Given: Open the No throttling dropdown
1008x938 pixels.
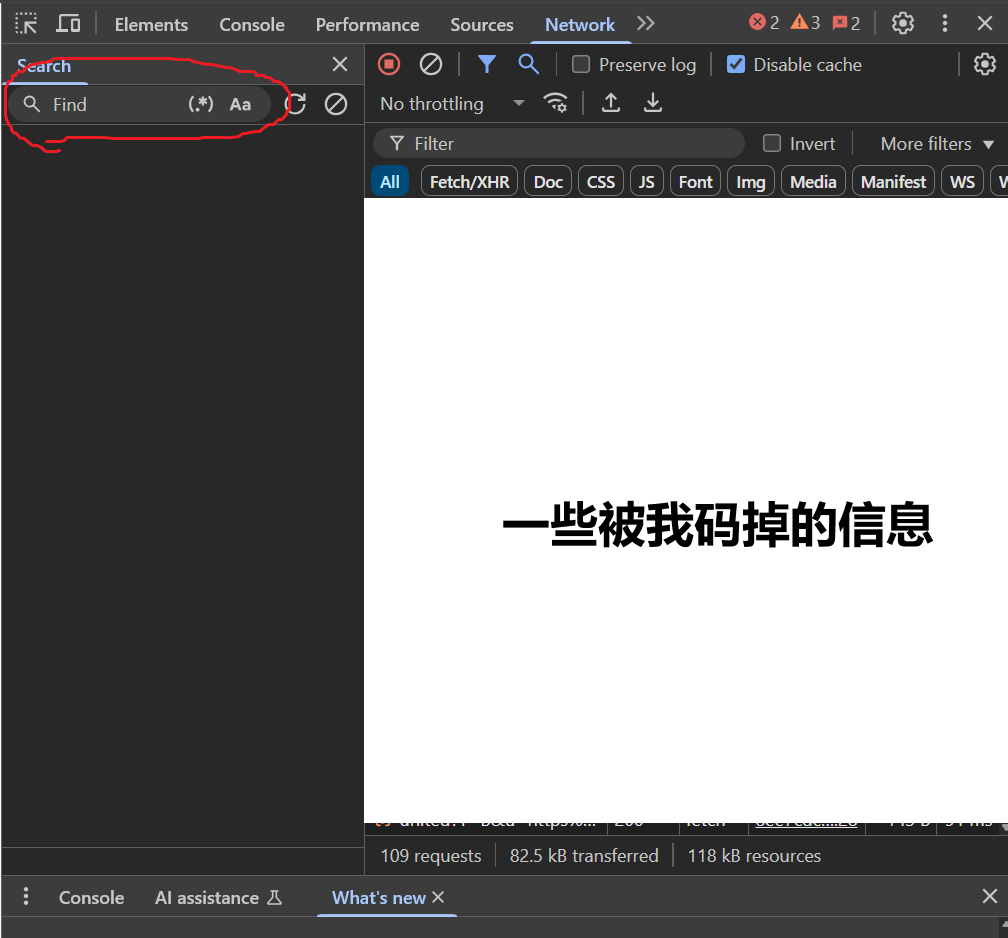Looking at the screenshot, I should click(452, 104).
